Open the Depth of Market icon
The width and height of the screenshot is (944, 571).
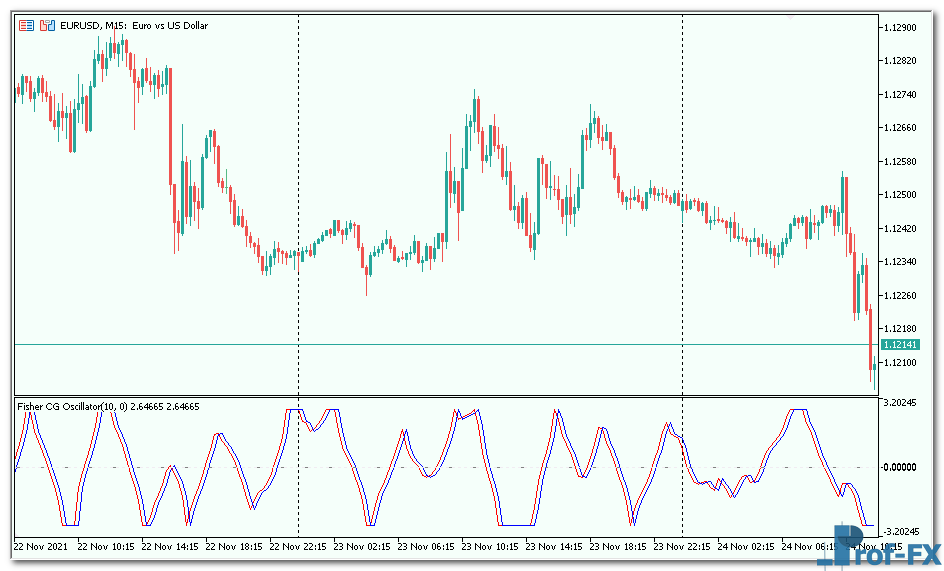[45, 25]
